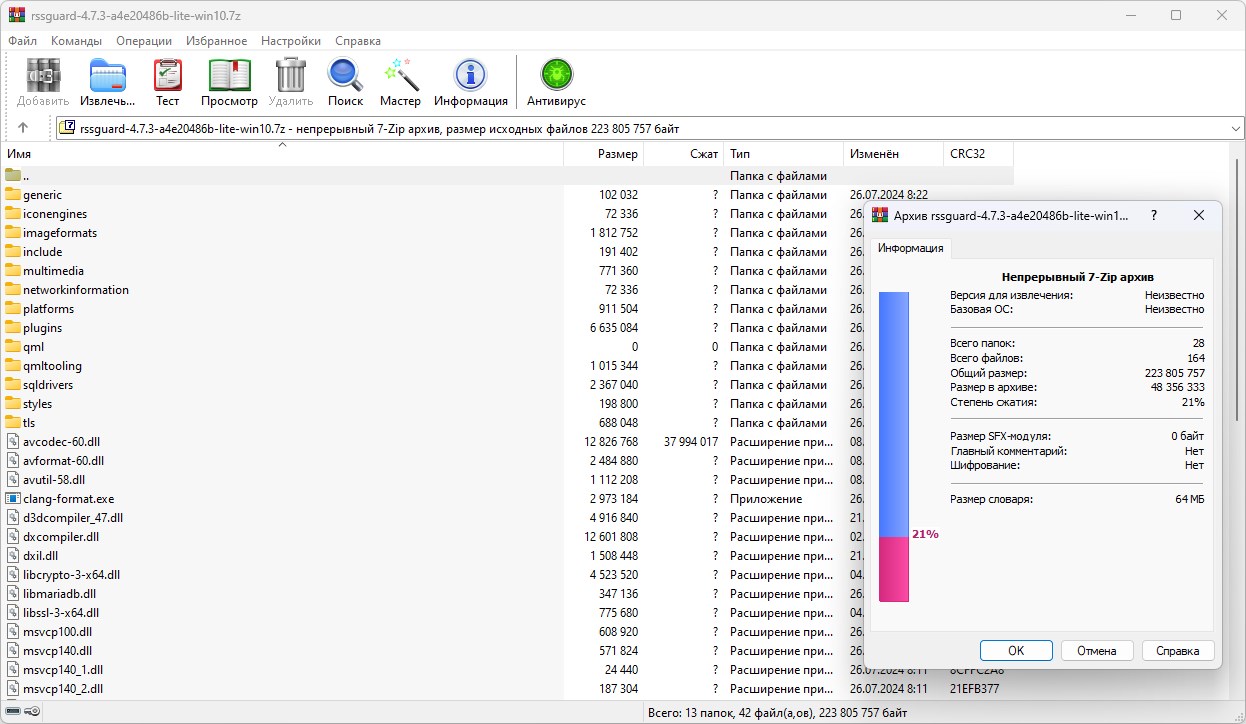Sort files by the Имя column

pyautogui.click(x=282, y=154)
